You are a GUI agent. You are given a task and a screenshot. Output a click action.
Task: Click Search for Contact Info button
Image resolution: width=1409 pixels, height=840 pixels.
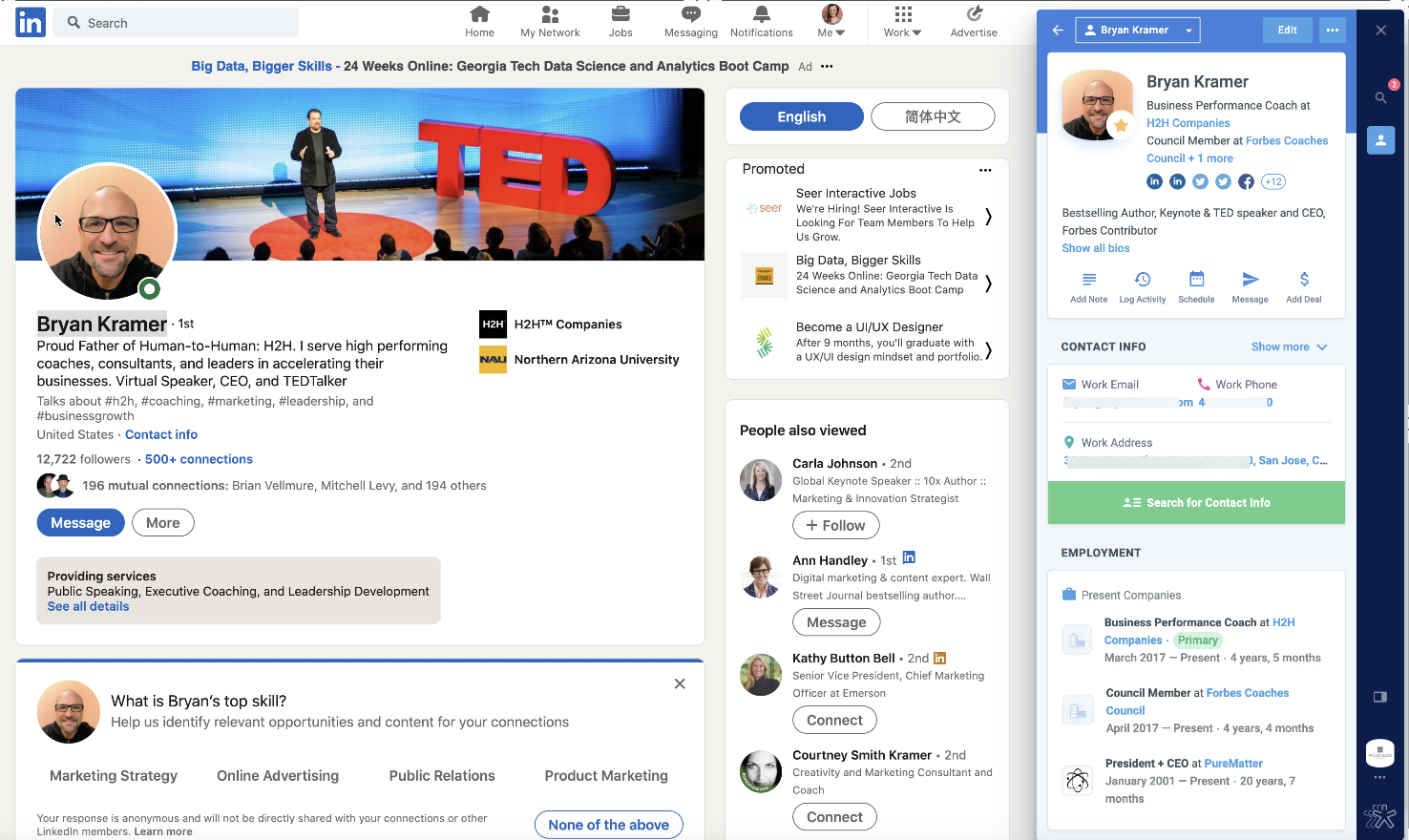(1196, 503)
